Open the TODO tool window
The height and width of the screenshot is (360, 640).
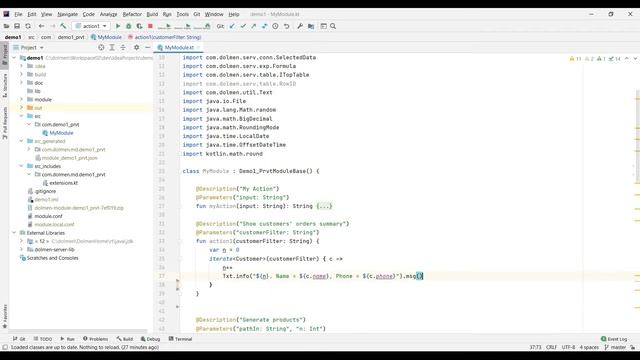click(43, 339)
